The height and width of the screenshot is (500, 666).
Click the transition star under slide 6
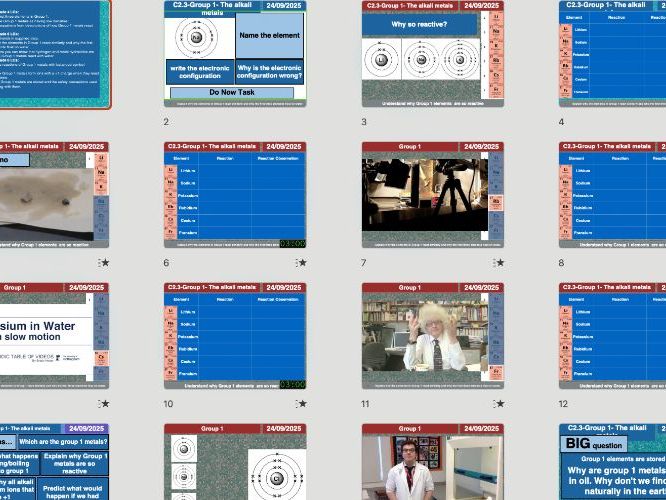click(x=301, y=263)
